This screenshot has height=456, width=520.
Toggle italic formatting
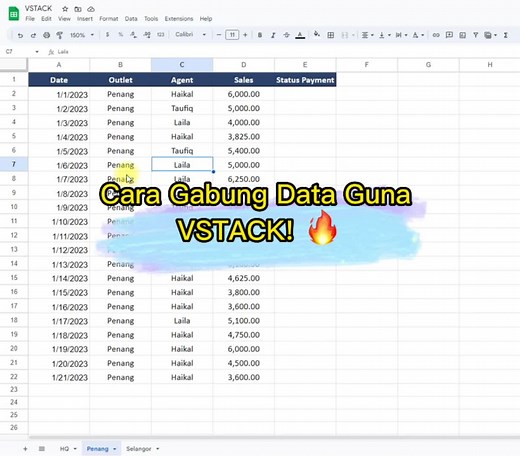point(273,35)
